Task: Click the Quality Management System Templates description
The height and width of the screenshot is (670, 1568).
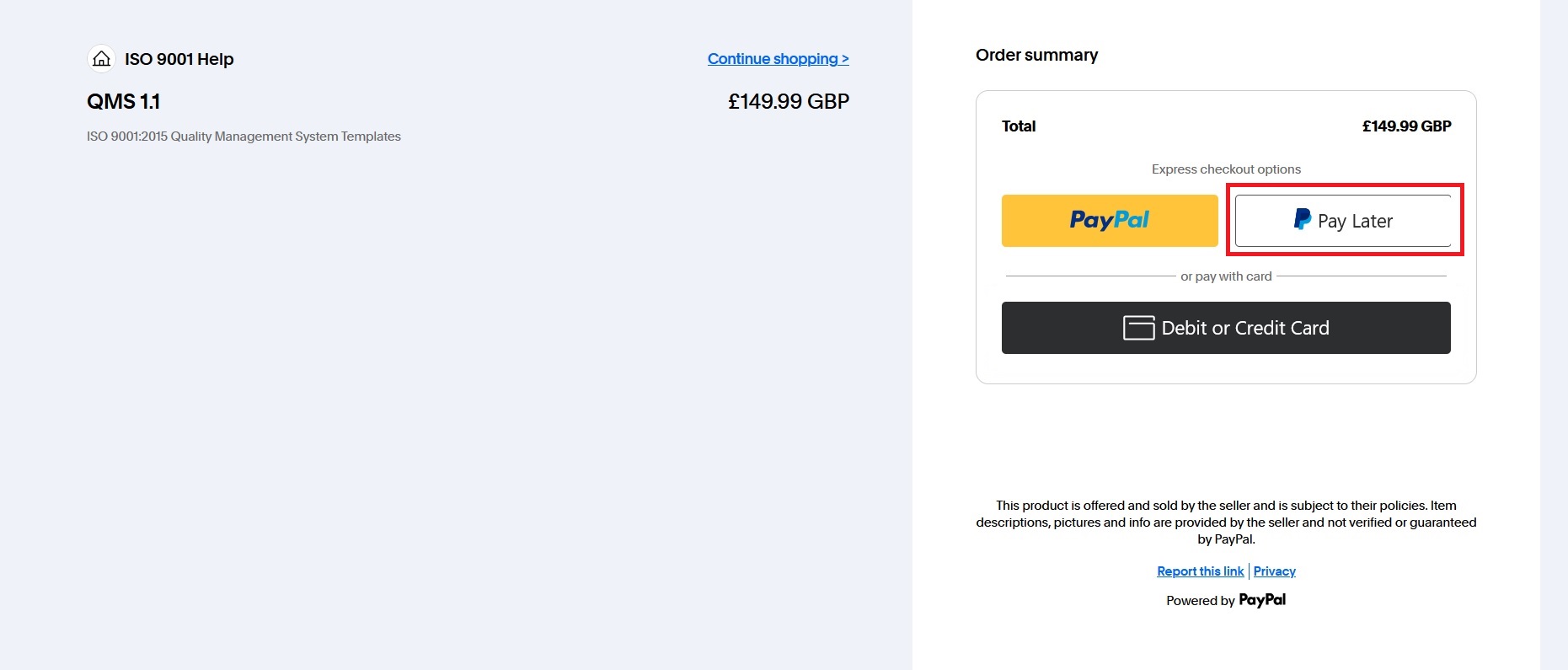Action: point(243,137)
